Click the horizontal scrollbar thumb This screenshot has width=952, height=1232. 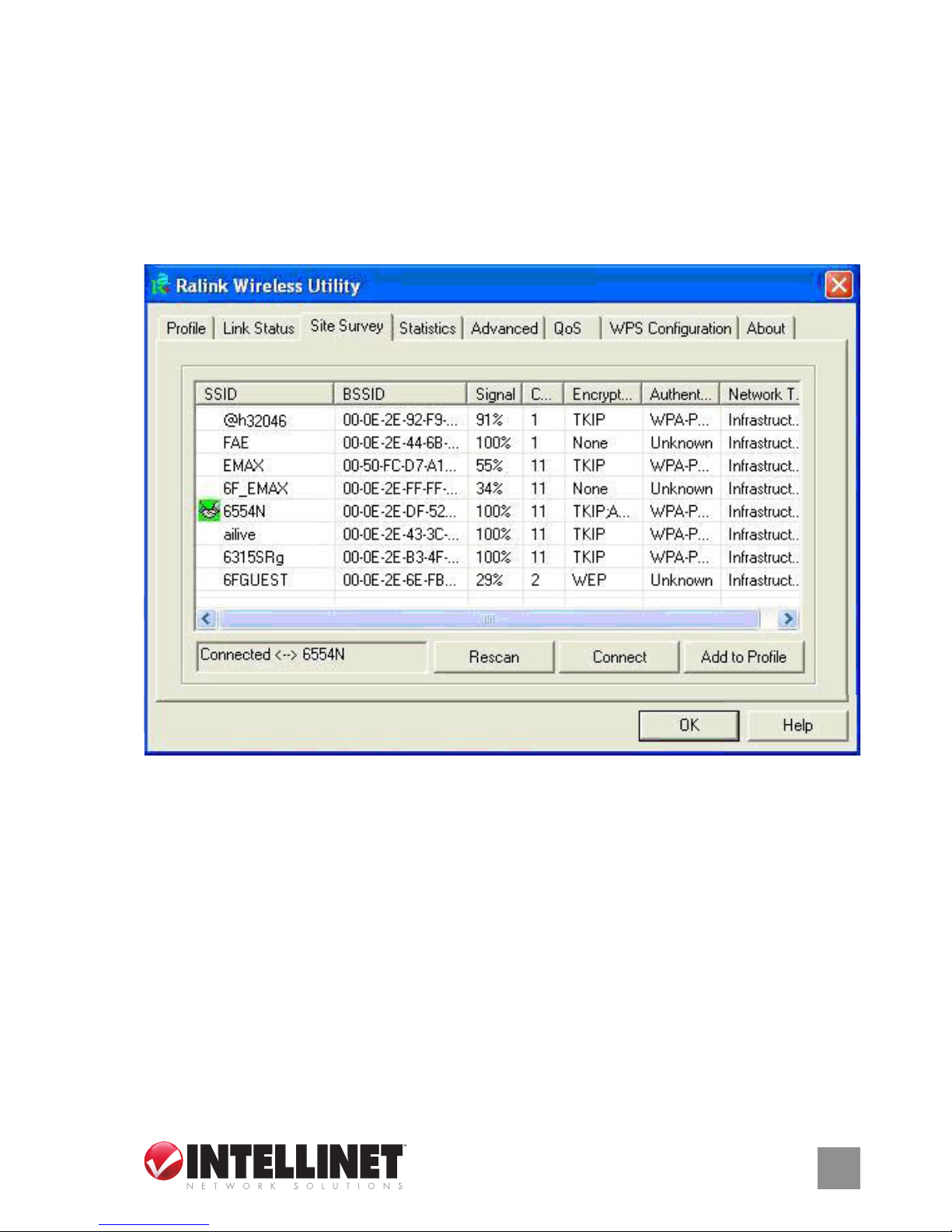point(489,619)
